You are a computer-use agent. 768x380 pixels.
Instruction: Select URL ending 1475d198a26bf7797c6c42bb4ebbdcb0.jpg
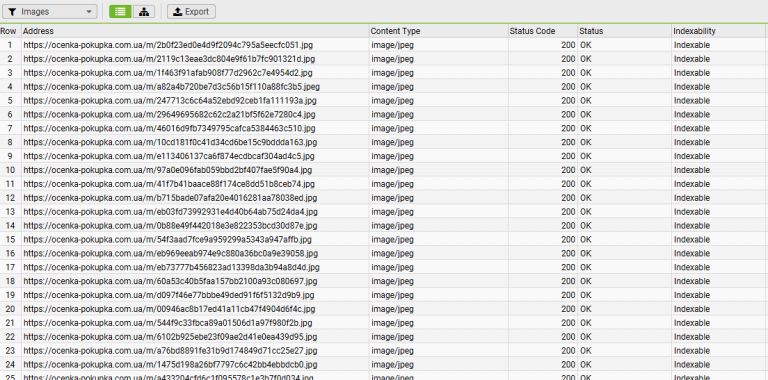click(170, 365)
